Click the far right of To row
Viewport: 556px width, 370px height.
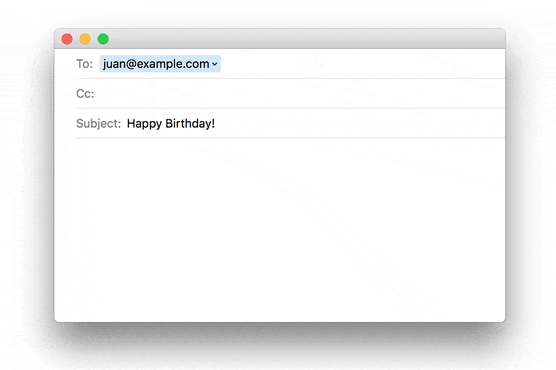point(493,64)
